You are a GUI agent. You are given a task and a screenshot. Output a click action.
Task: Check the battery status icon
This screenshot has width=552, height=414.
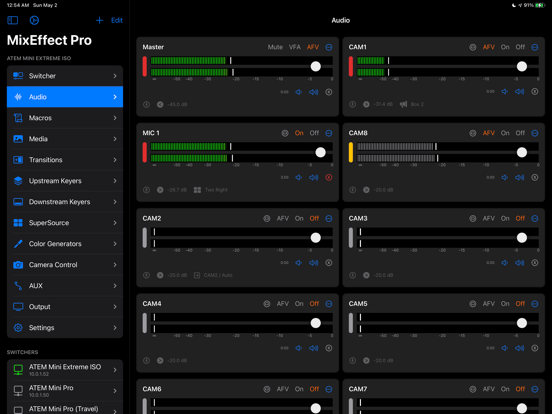(540, 5)
